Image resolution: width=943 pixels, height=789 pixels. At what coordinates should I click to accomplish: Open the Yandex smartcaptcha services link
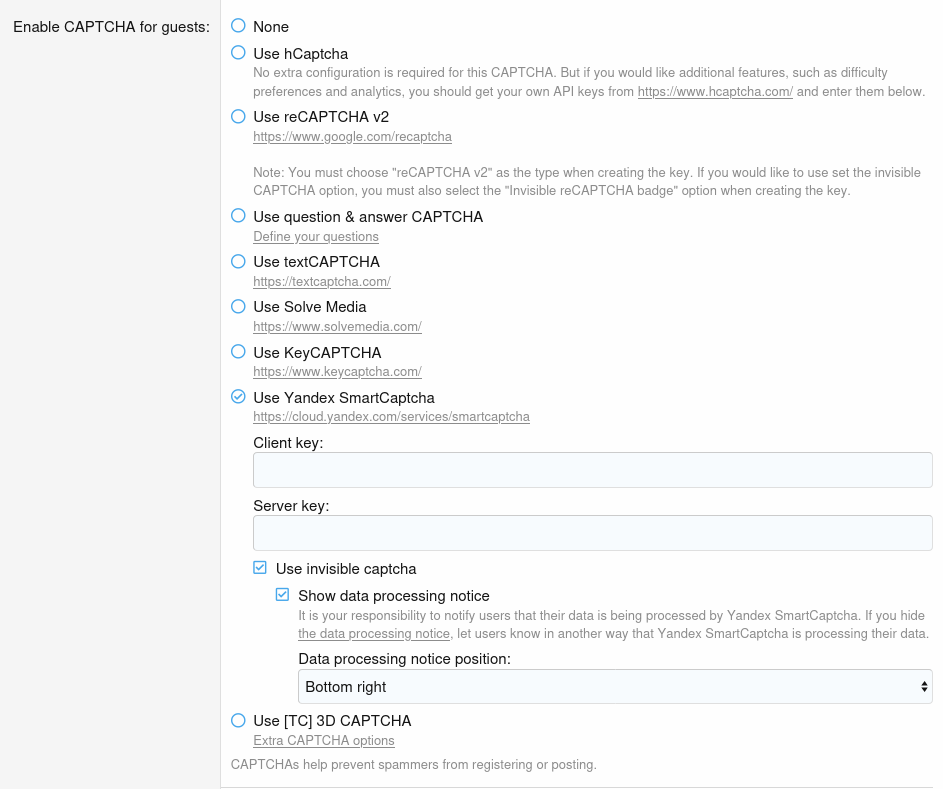point(391,417)
